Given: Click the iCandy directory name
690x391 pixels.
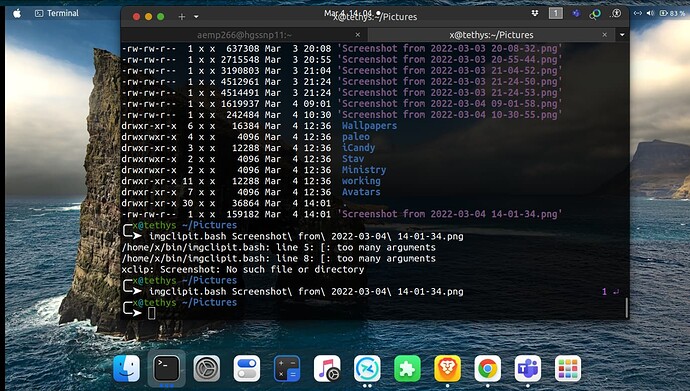Looking at the screenshot, I should coord(358,148).
